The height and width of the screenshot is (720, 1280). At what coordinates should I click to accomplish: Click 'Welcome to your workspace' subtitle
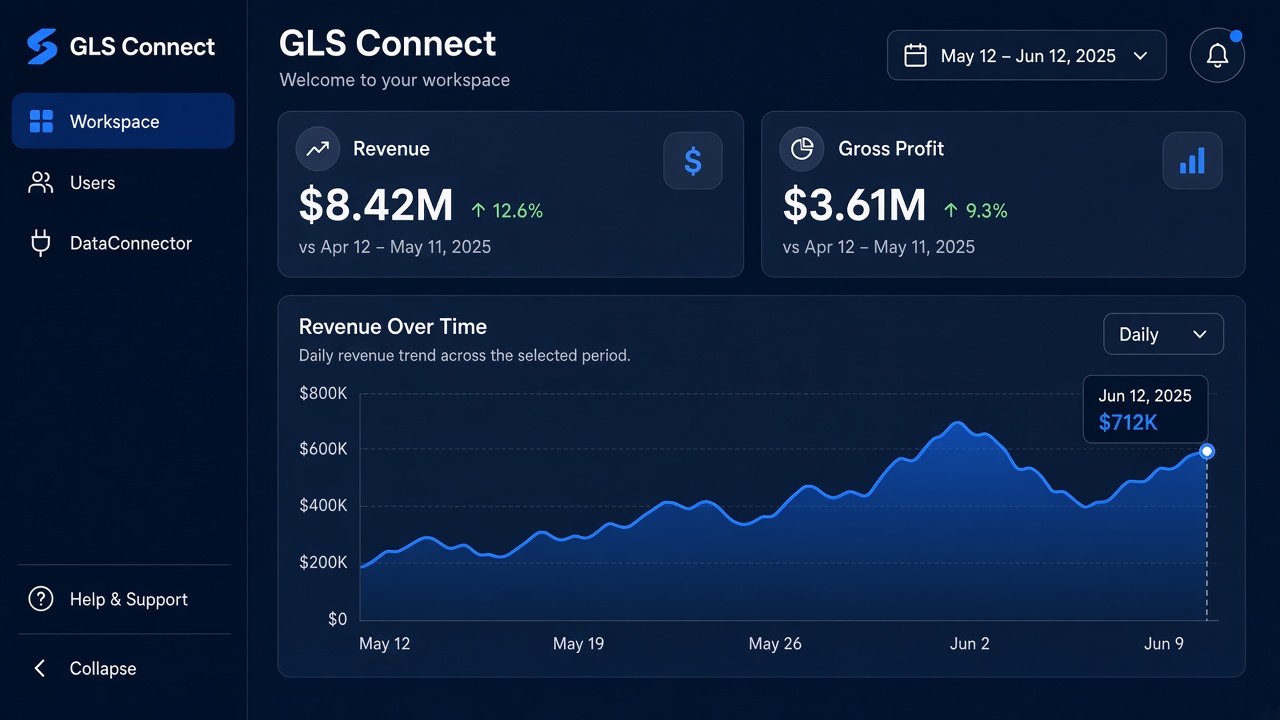(x=395, y=80)
